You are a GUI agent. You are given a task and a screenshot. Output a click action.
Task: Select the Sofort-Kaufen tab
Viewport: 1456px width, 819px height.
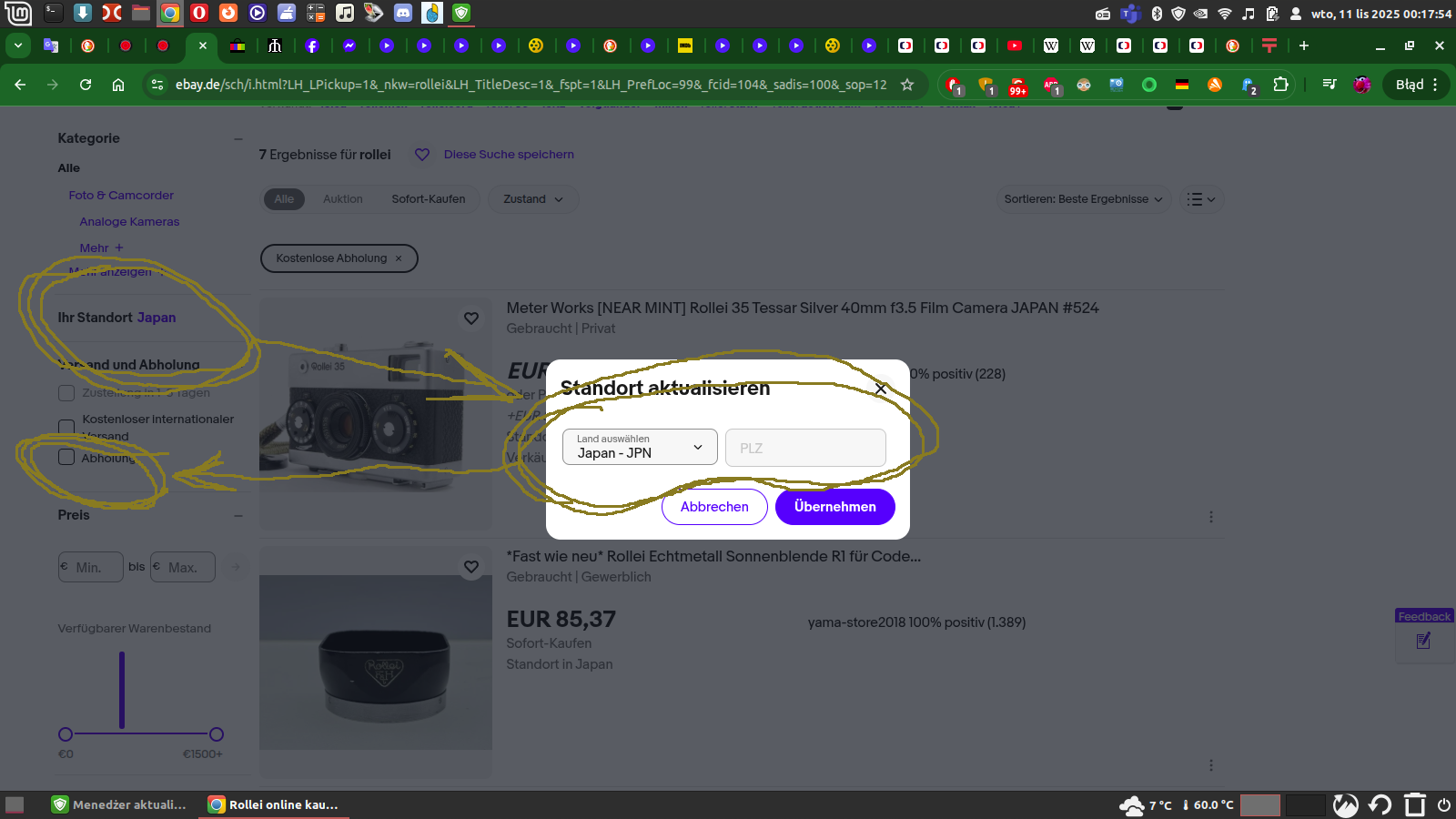[428, 199]
